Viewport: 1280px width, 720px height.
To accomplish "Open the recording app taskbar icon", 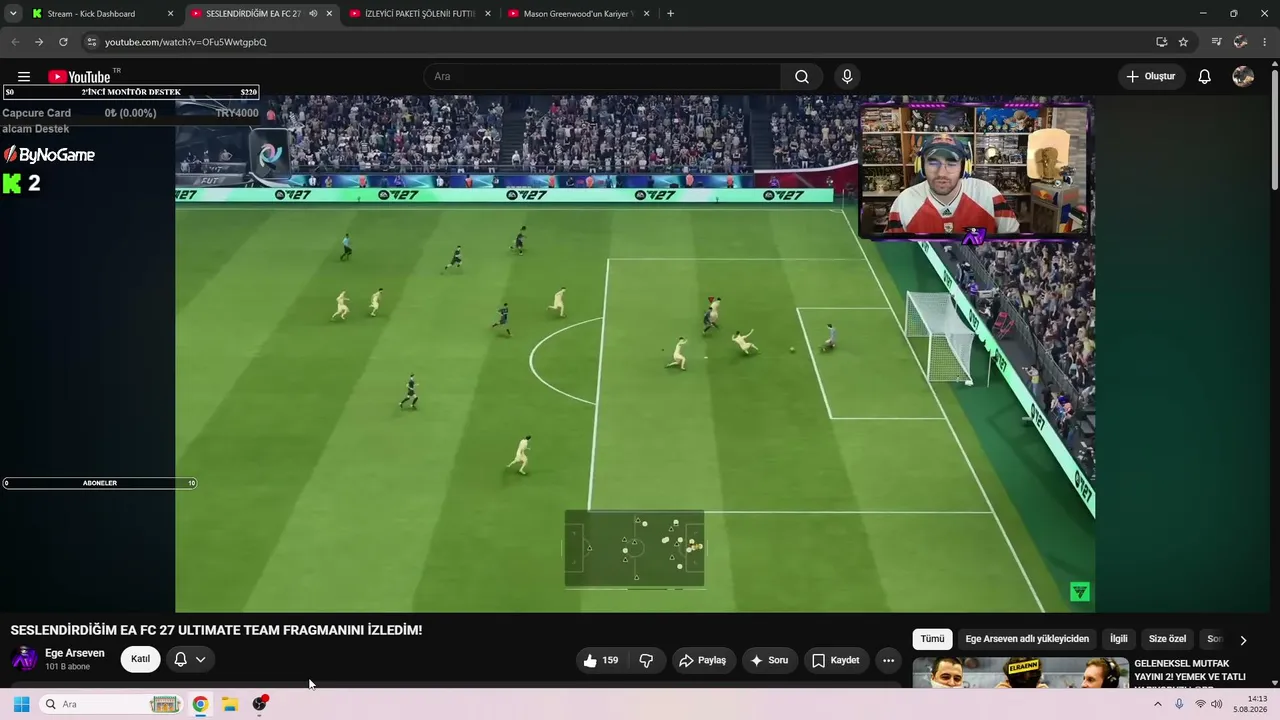I will pyautogui.click(x=260, y=704).
